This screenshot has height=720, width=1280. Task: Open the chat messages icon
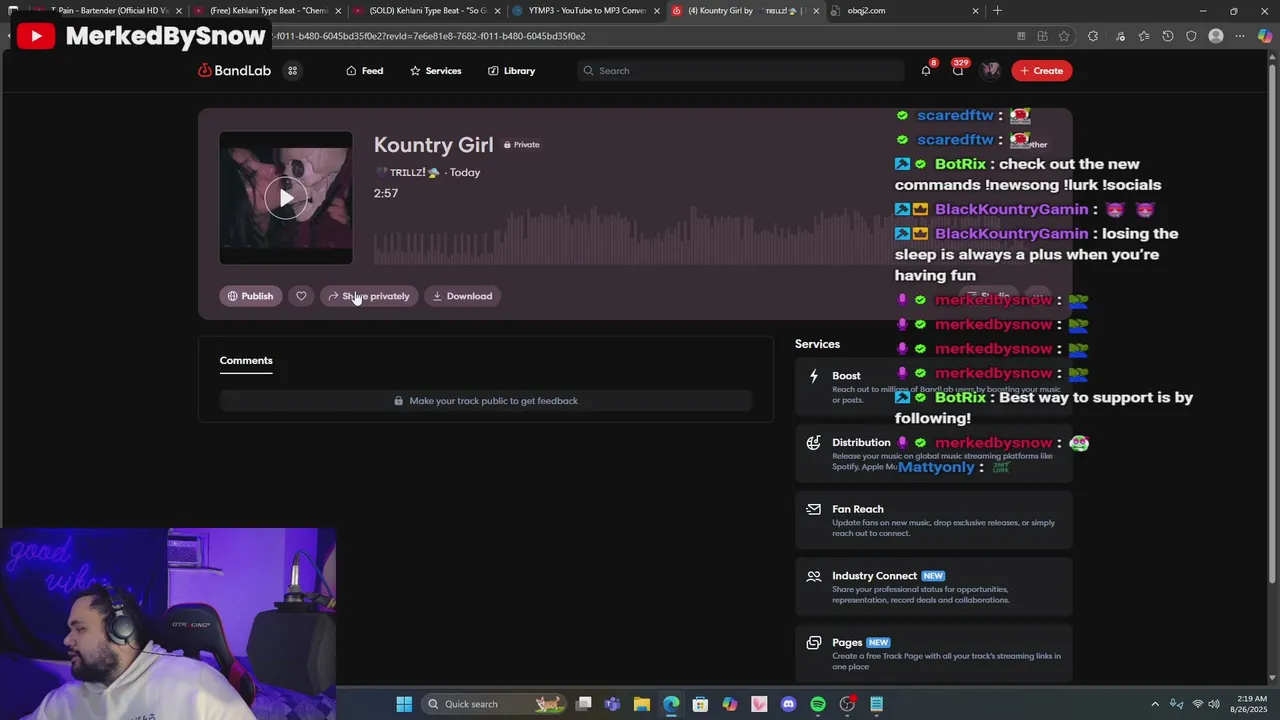(x=958, y=71)
